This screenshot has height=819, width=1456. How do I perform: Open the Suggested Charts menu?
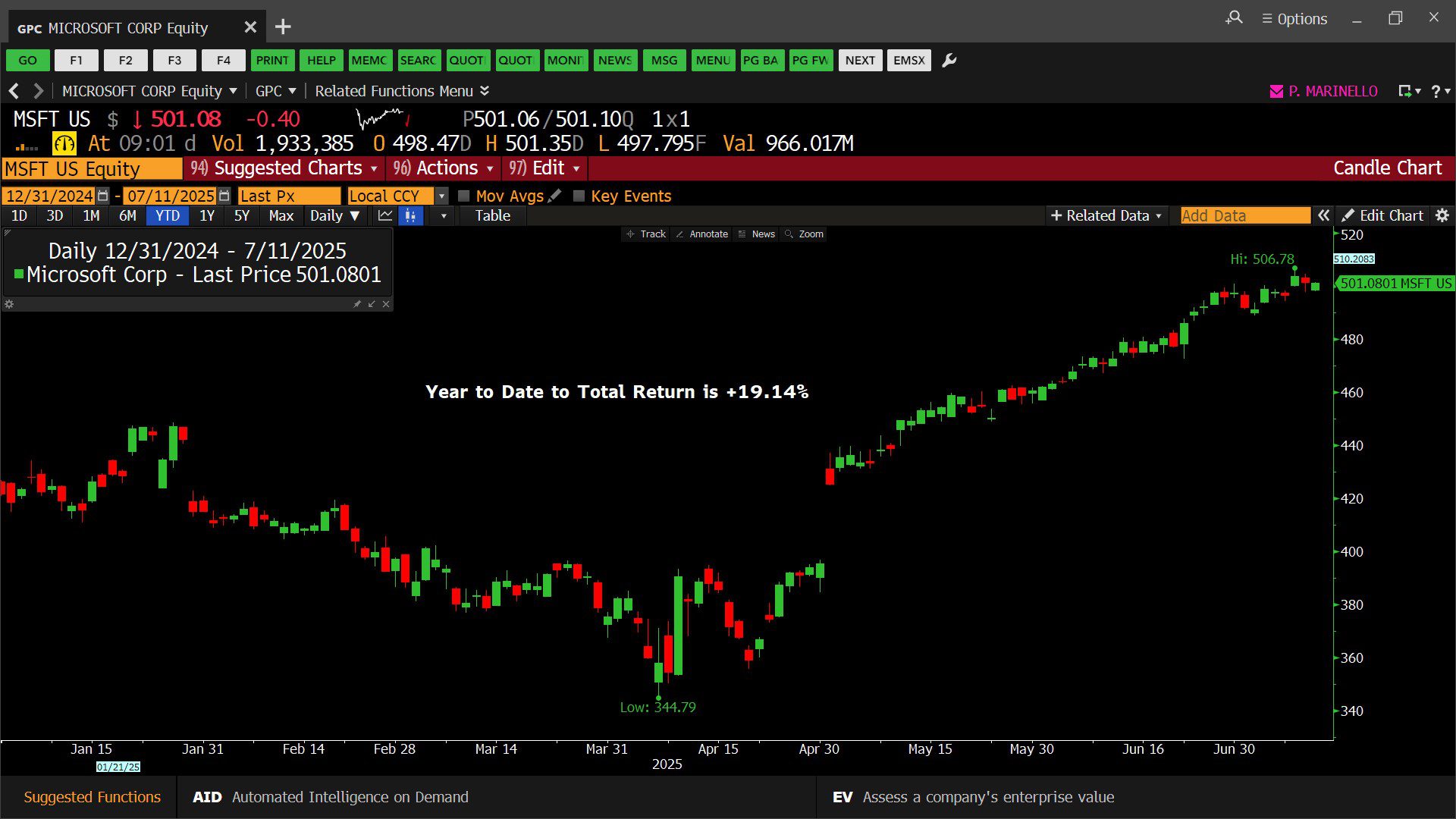coord(284,168)
